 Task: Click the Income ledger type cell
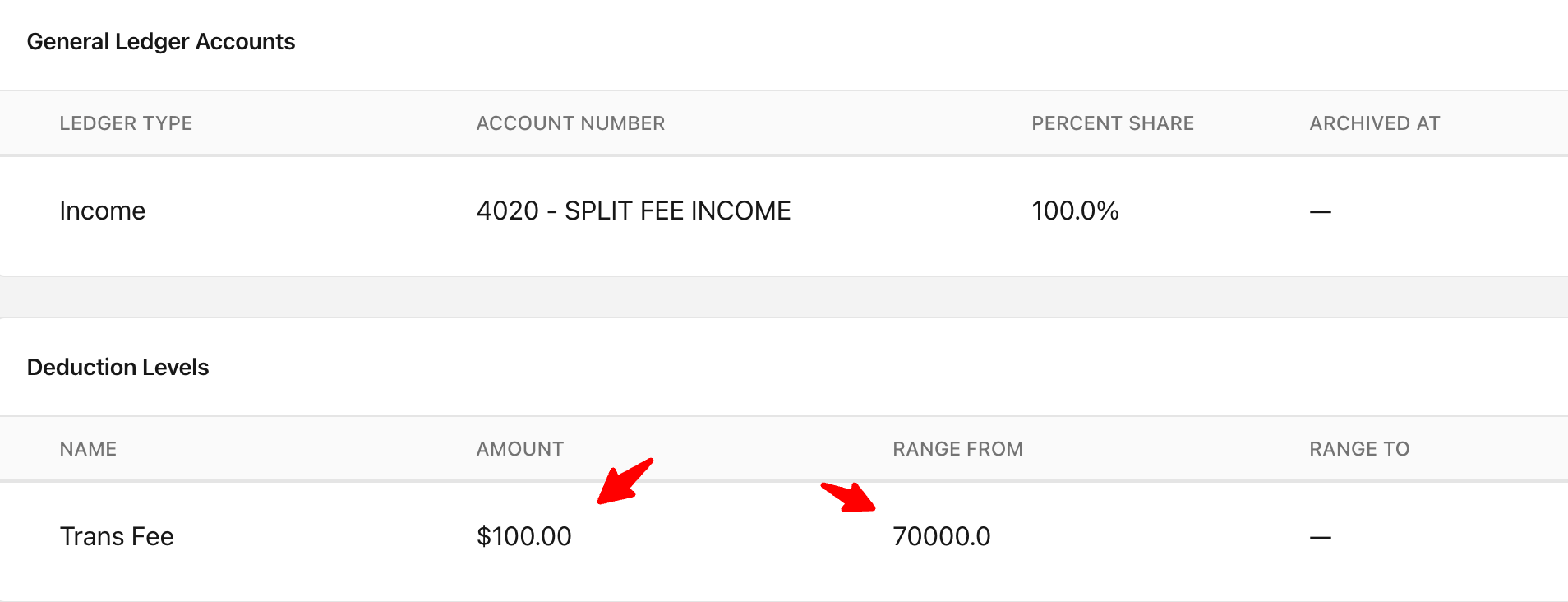pos(103,211)
